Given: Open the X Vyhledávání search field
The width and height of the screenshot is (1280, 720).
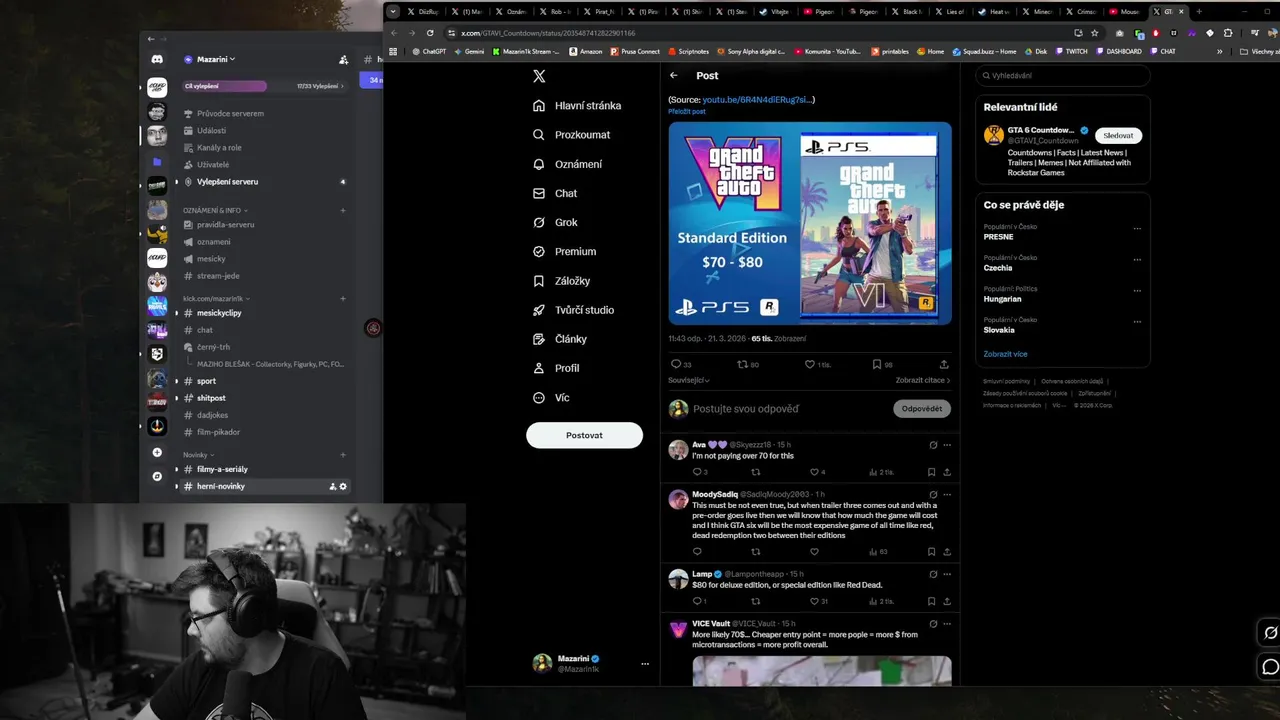Looking at the screenshot, I should tap(1063, 76).
